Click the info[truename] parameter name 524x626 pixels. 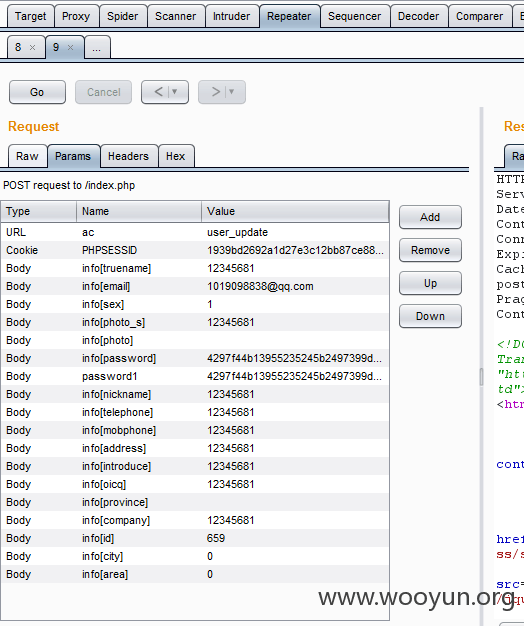point(117,268)
